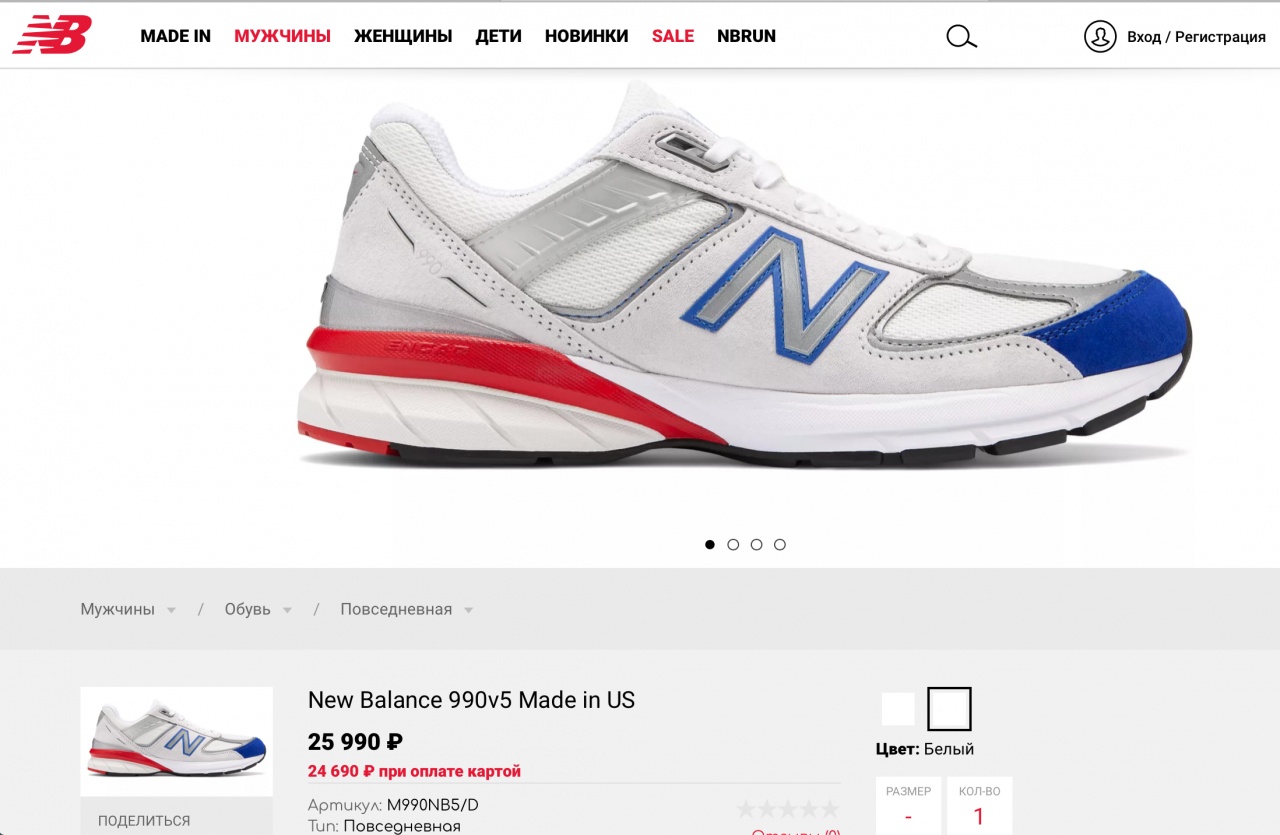Click the star rating icons
Screen dimensions: 1280x835
(x=788, y=809)
